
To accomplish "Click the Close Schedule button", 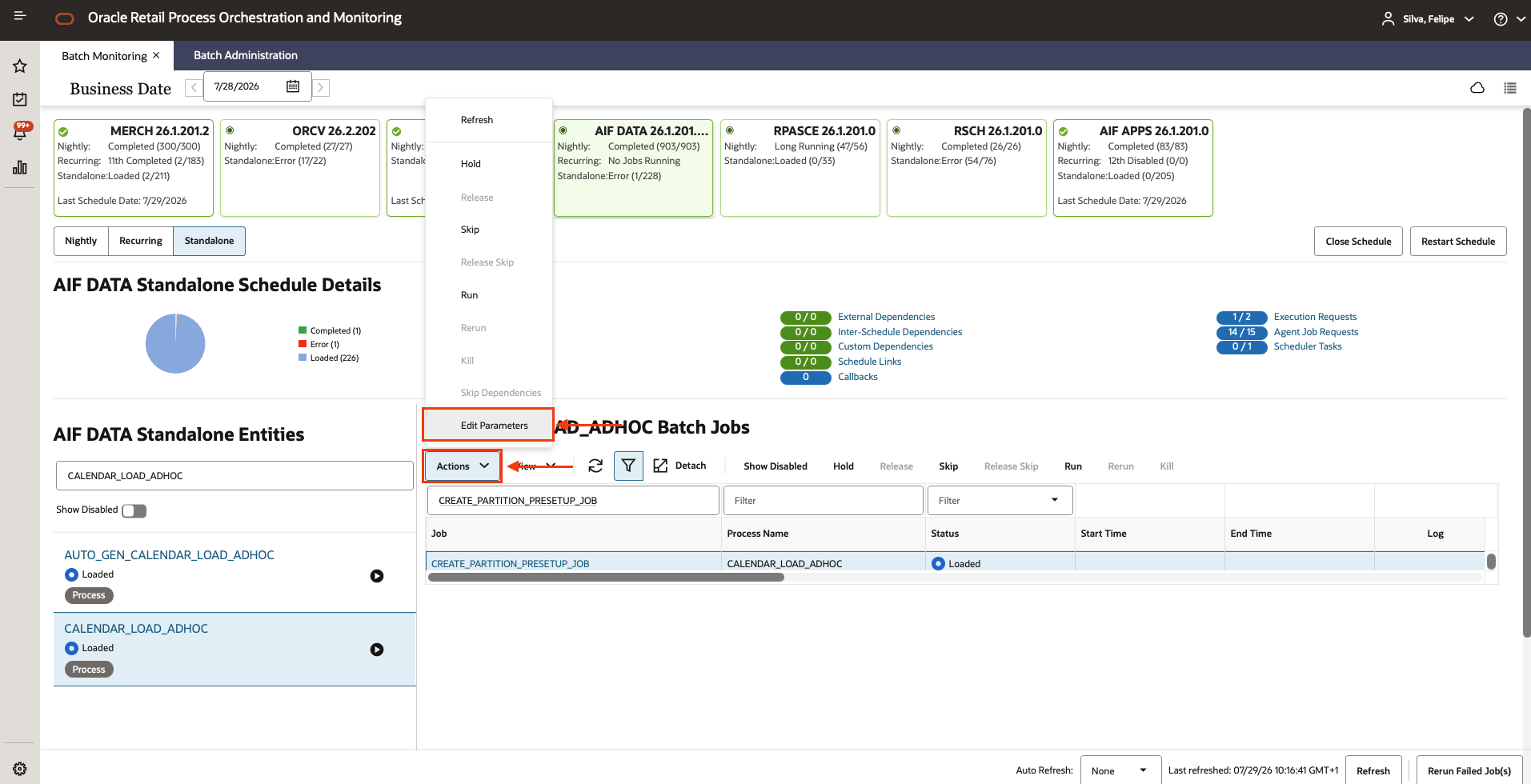I will (x=1358, y=242).
